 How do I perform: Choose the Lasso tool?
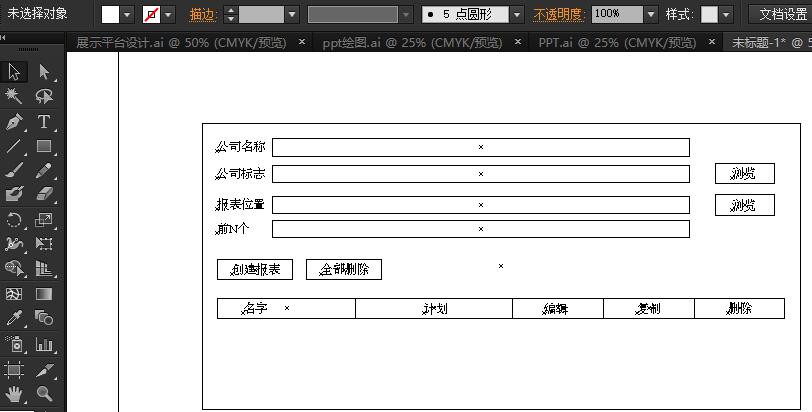click(x=44, y=96)
